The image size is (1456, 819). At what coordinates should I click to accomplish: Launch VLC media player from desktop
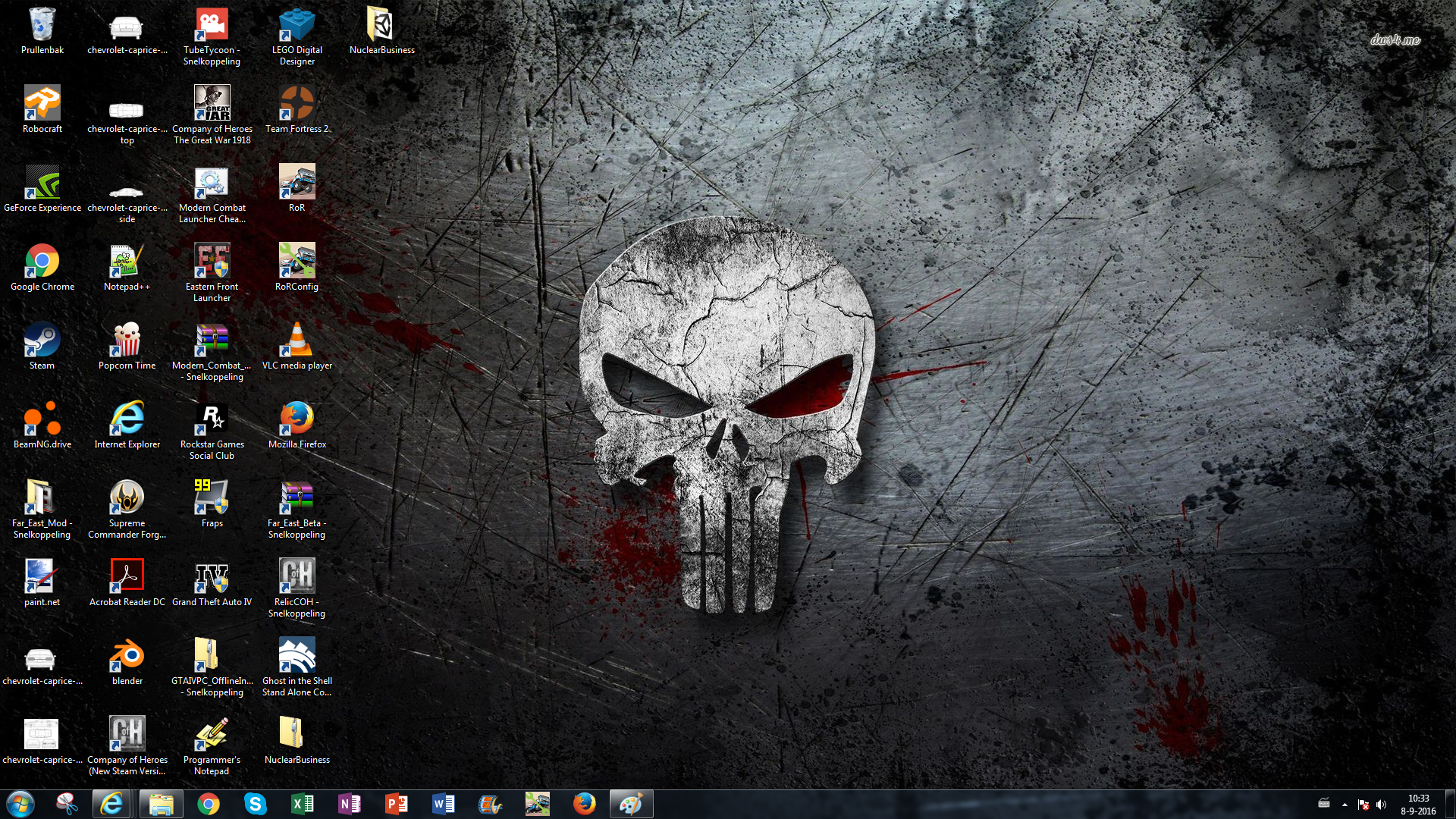click(297, 347)
